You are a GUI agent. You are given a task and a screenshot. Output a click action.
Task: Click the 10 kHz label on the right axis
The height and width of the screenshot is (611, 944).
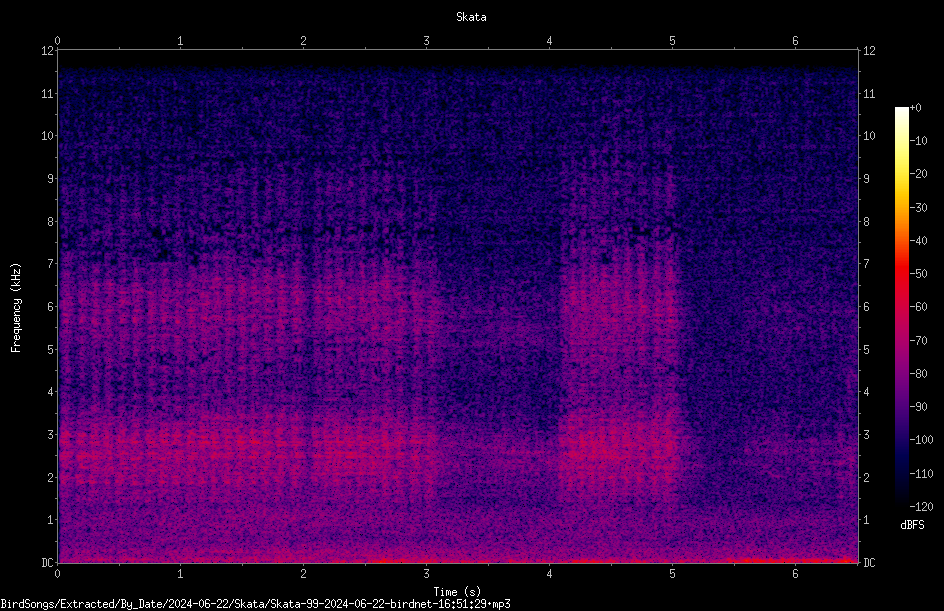[x=869, y=136]
